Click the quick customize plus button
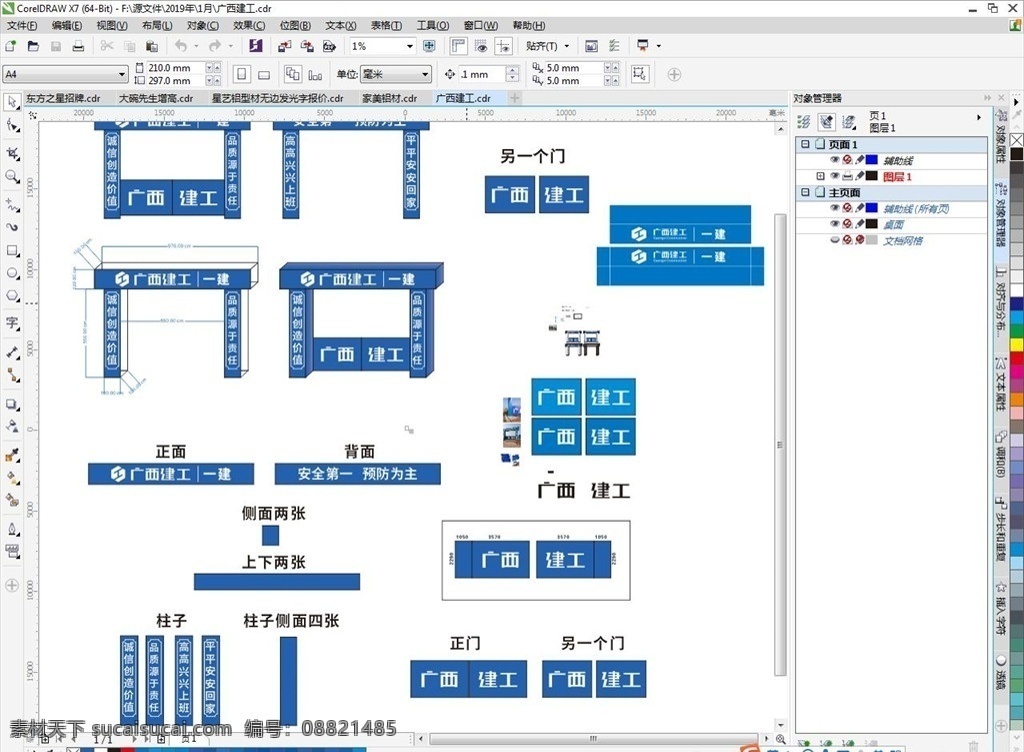This screenshot has width=1024, height=752. tap(674, 74)
